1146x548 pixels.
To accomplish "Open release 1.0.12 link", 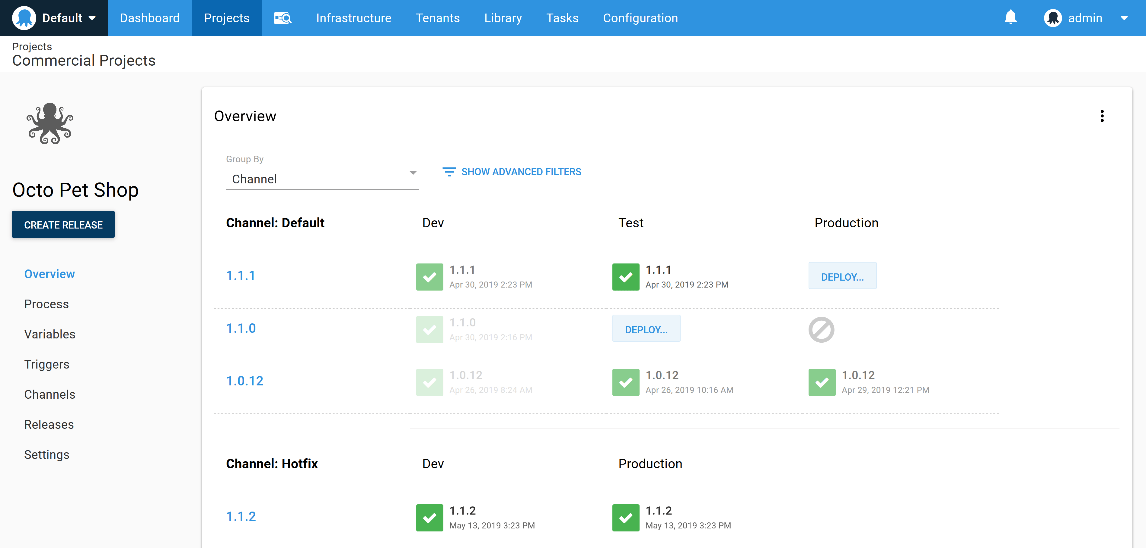I will point(244,381).
